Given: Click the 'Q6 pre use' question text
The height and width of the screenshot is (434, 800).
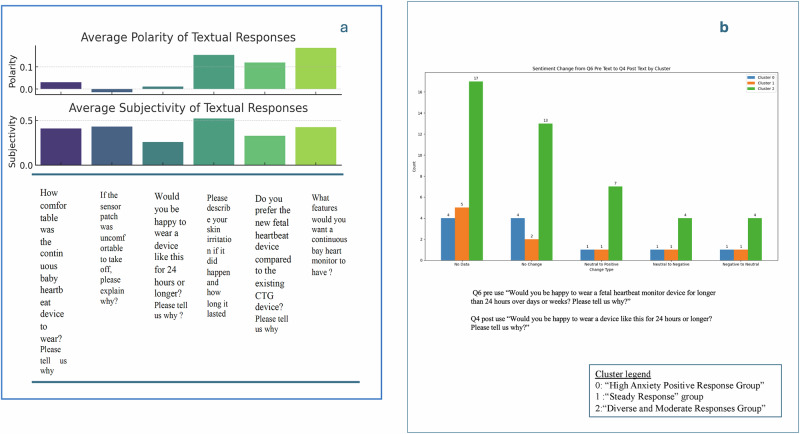Looking at the screenshot, I should [593, 297].
